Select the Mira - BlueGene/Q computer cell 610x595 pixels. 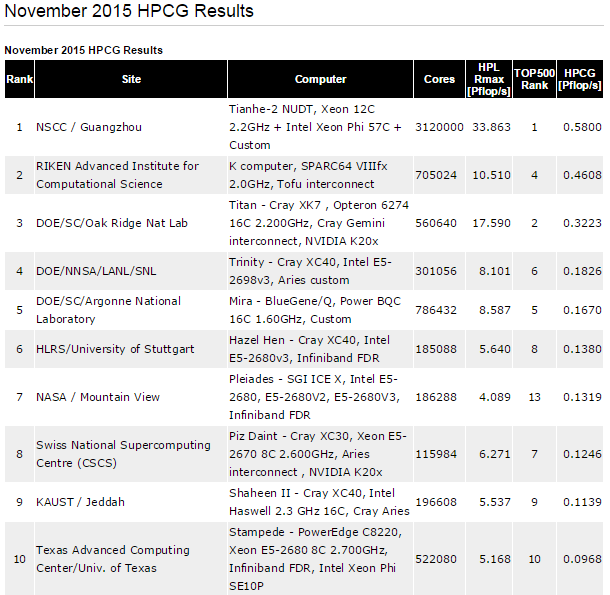(320, 310)
